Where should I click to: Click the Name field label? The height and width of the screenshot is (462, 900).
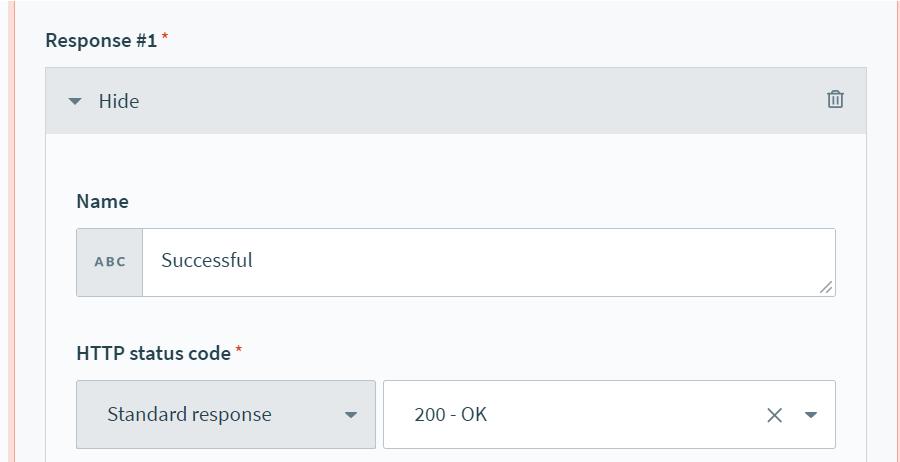pyautogui.click(x=102, y=201)
